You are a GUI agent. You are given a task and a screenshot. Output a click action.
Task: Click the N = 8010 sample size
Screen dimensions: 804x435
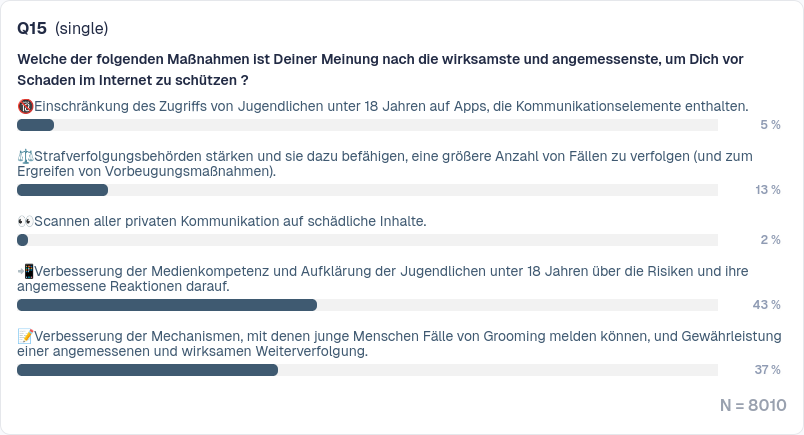click(x=753, y=405)
